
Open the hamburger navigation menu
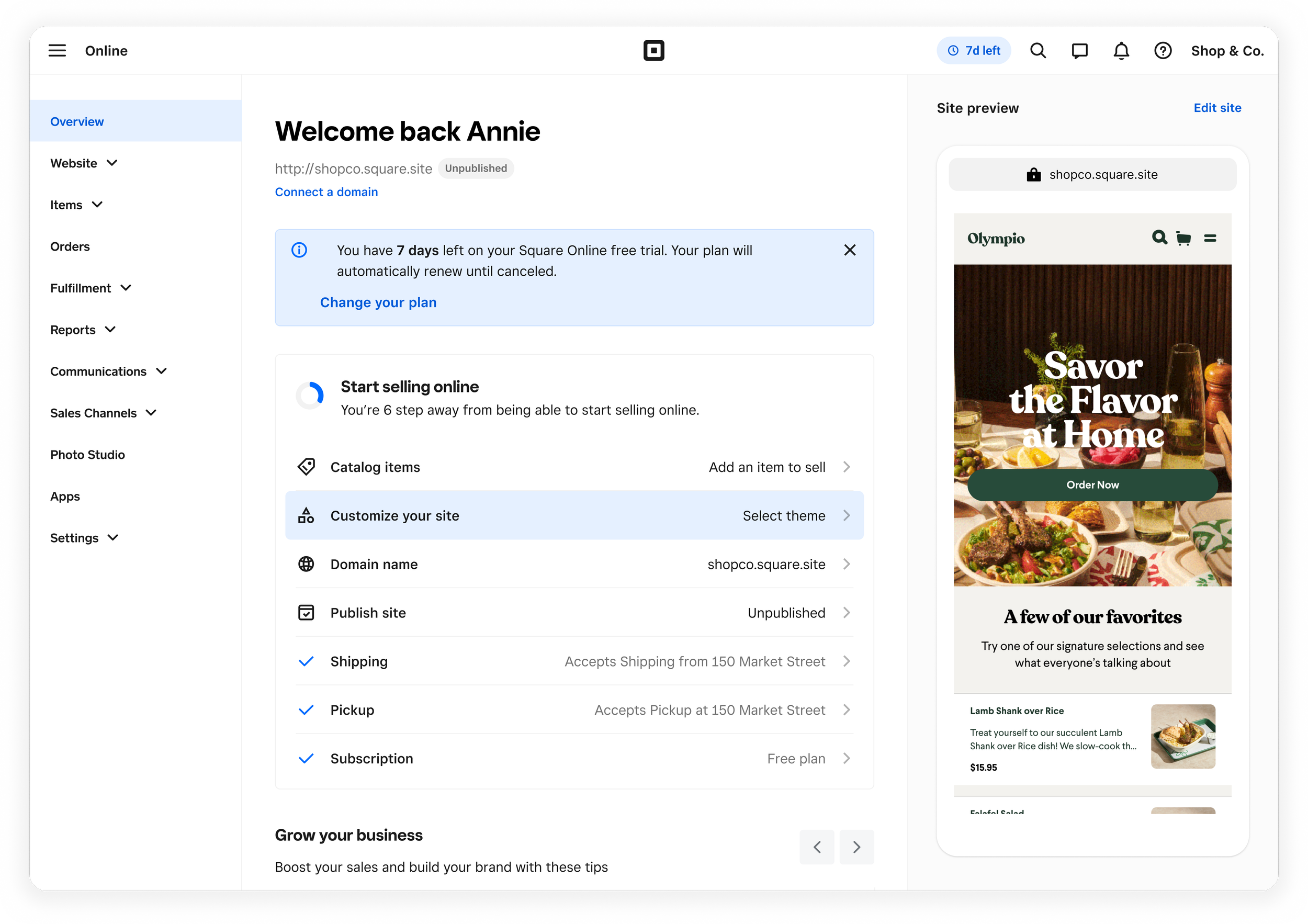click(x=57, y=51)
